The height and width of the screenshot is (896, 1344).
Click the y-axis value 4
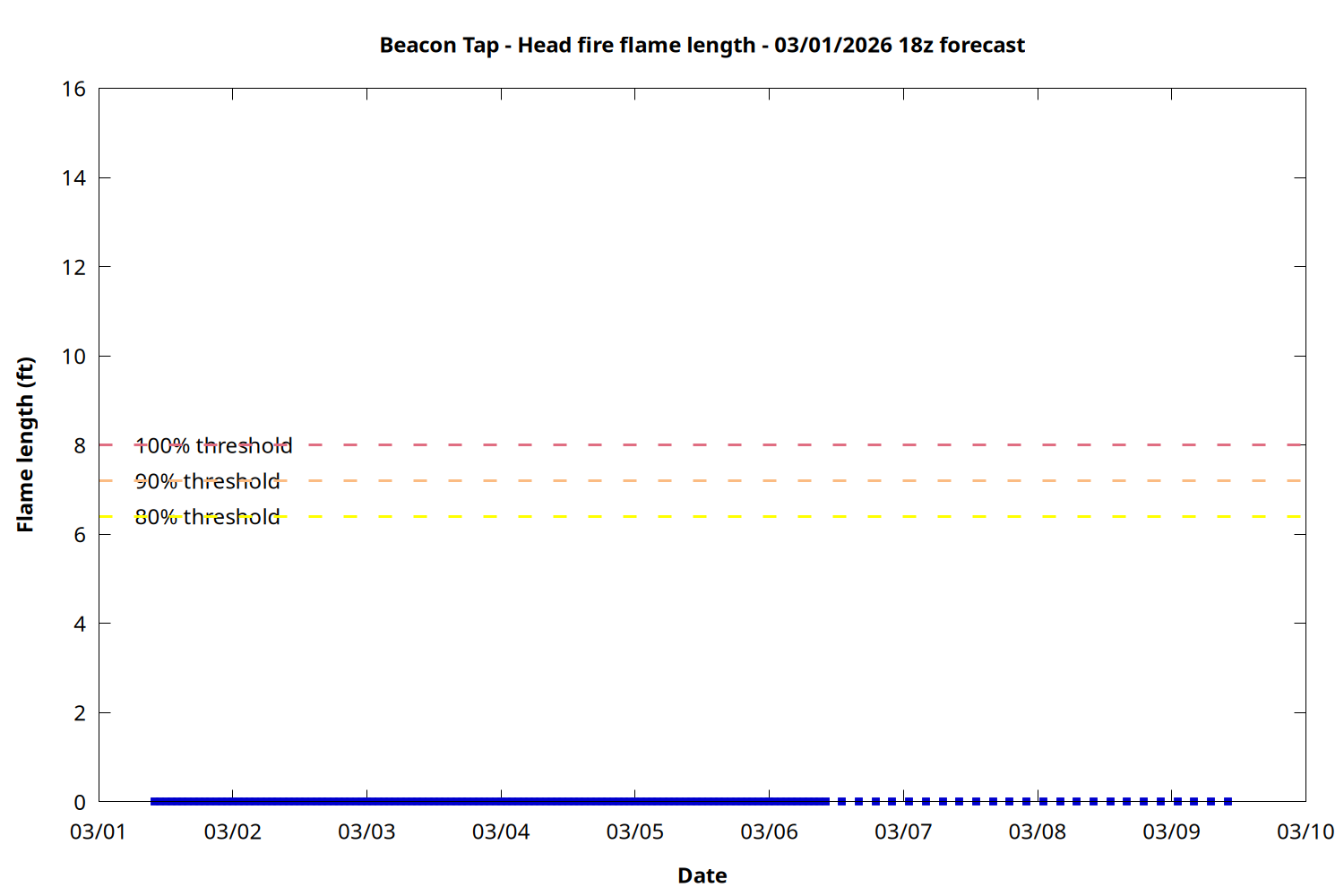pyautogui.click(x=80, y=624)
